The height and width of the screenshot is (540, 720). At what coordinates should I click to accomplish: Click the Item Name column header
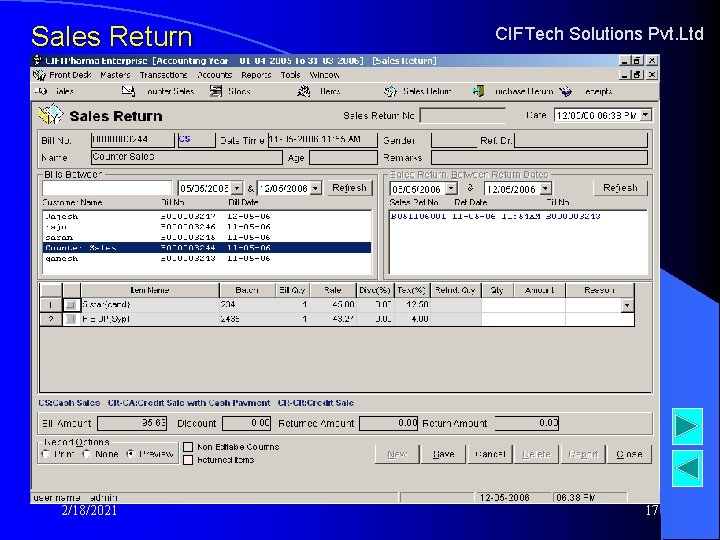coord(150,290)
